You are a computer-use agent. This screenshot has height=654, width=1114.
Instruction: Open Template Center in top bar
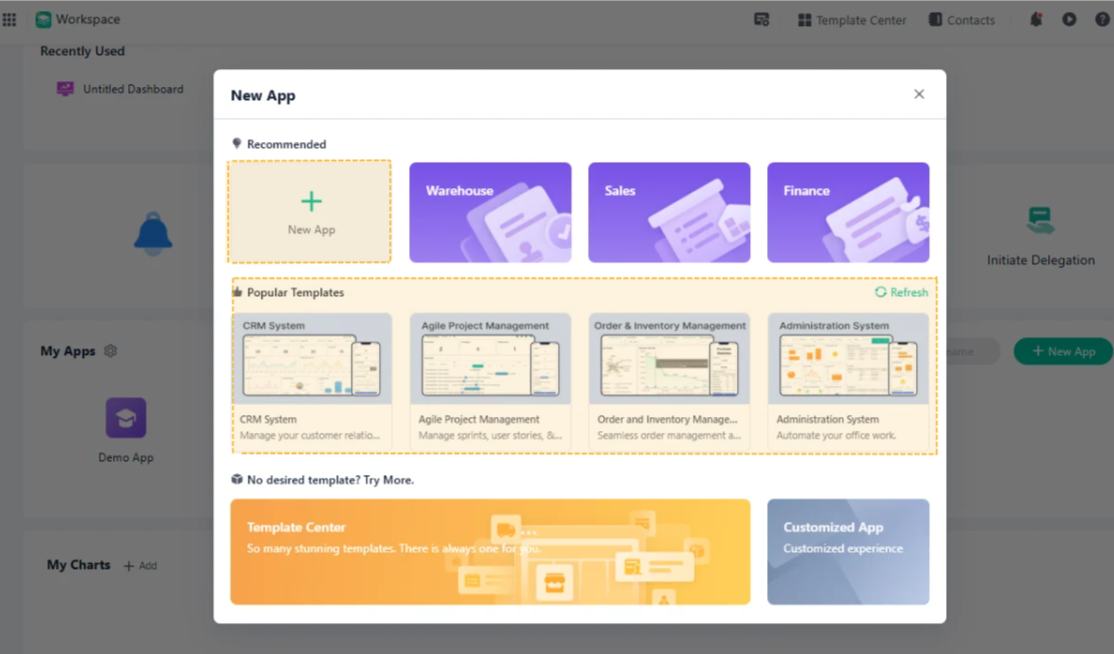(x=852, y=20)
